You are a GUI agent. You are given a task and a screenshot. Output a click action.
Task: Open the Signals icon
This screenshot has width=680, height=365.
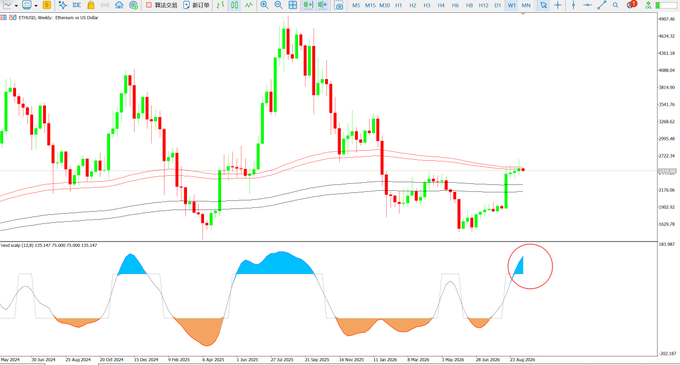(105, 5)
